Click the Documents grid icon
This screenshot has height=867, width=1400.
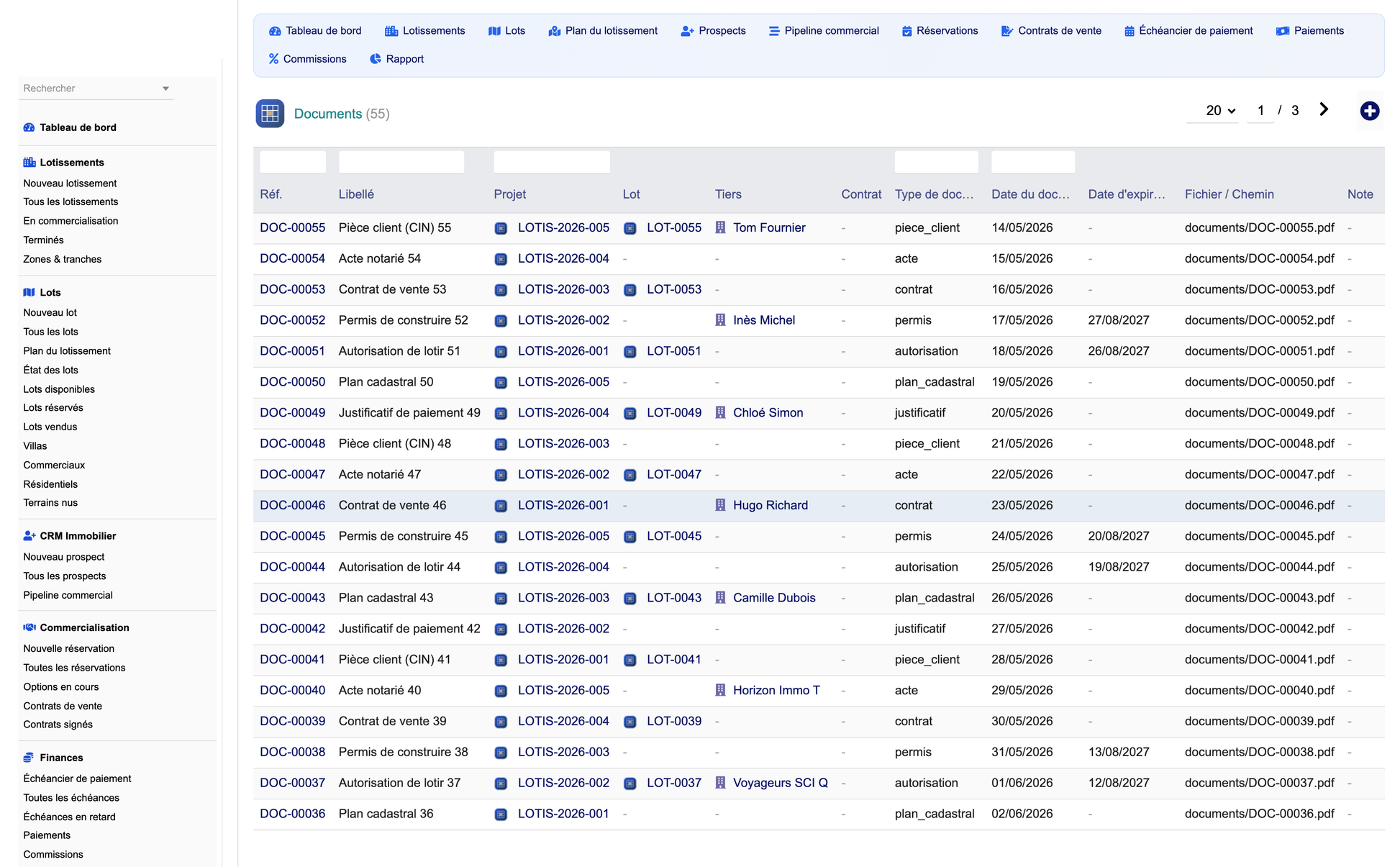270,114
